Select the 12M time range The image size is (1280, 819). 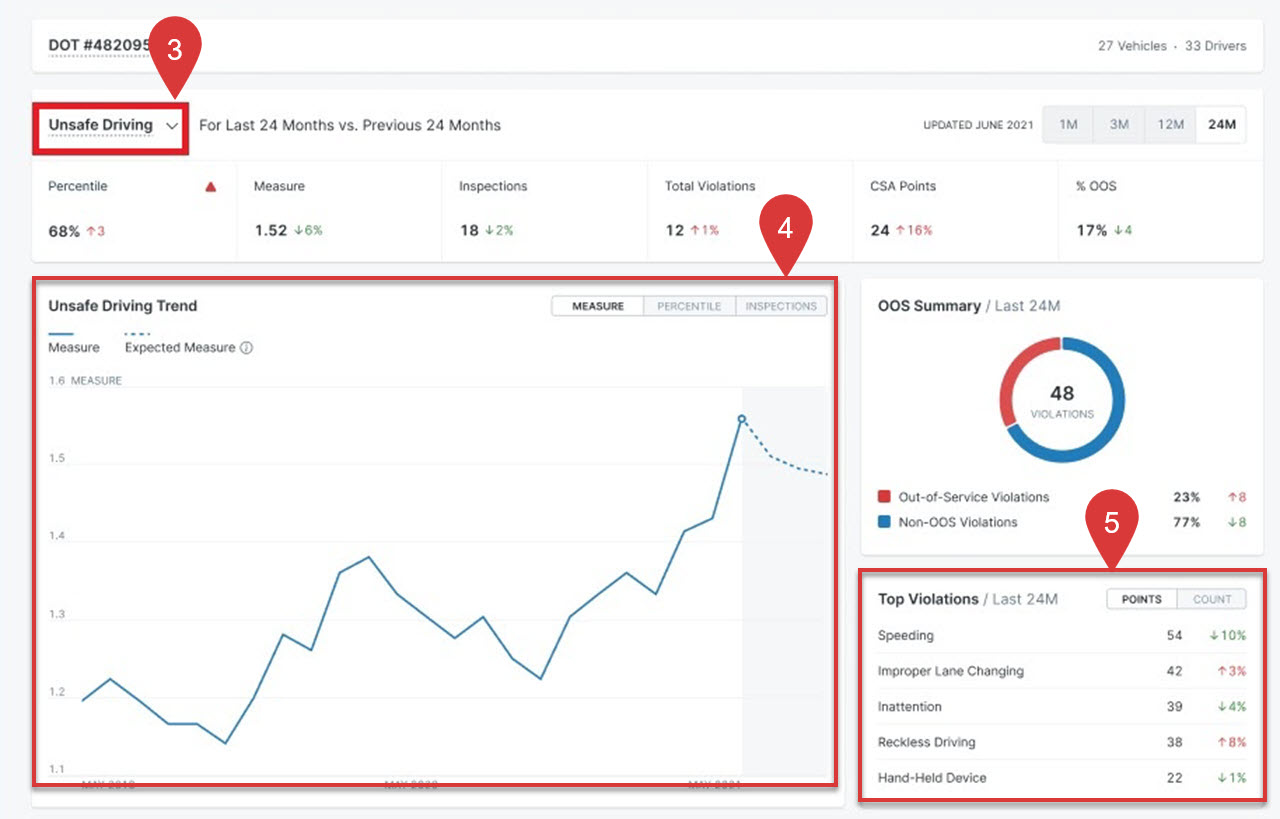[x=1170, y=125]
